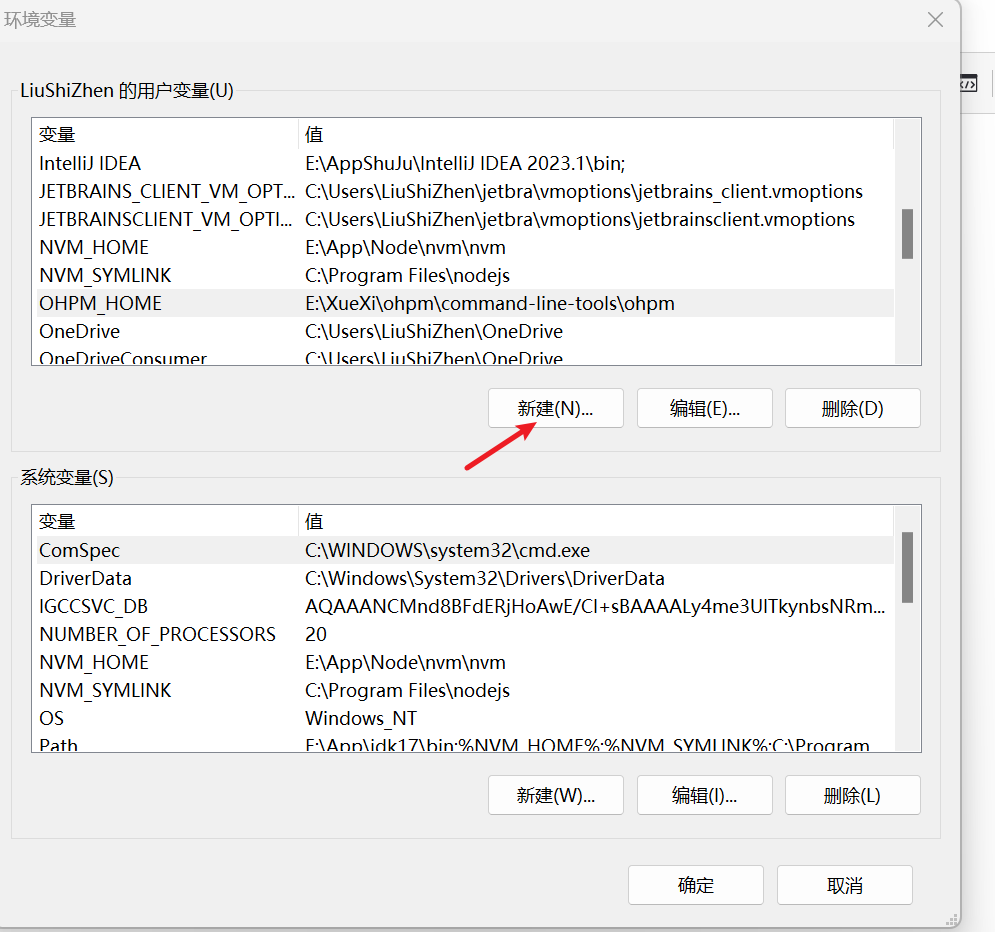Confirm with the 确定 button
This screenshot has height=932, width=995.
pyautogui.click(x=695, y=885)
